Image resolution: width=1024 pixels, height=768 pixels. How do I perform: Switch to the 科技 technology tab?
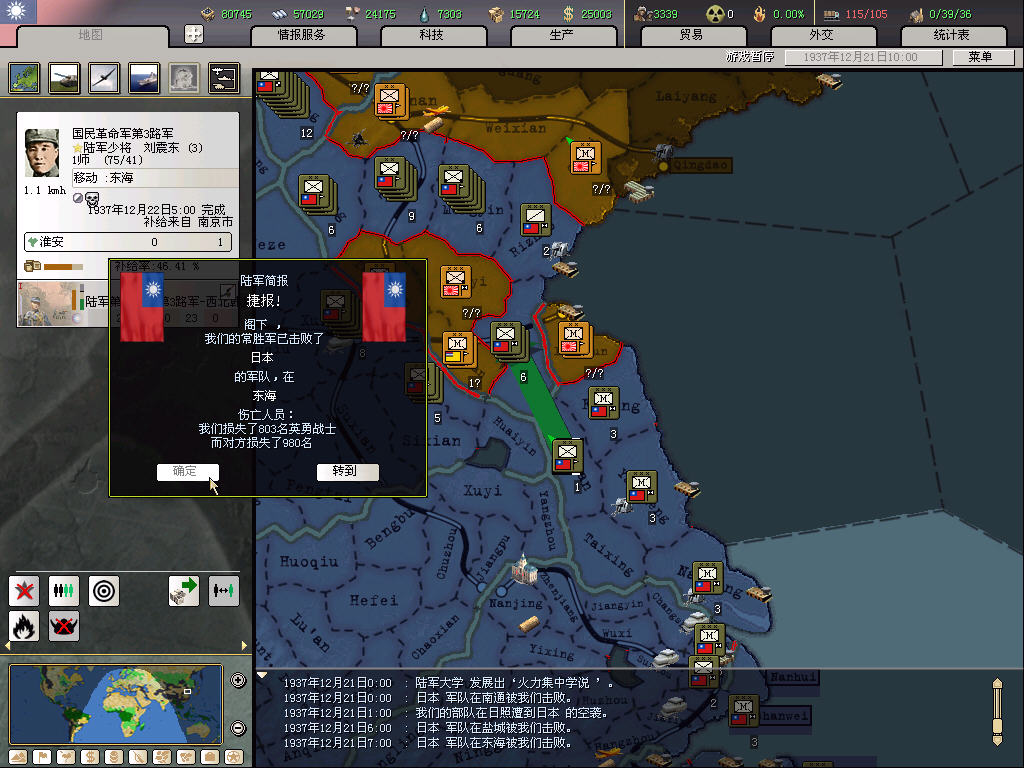coord(431,35)
